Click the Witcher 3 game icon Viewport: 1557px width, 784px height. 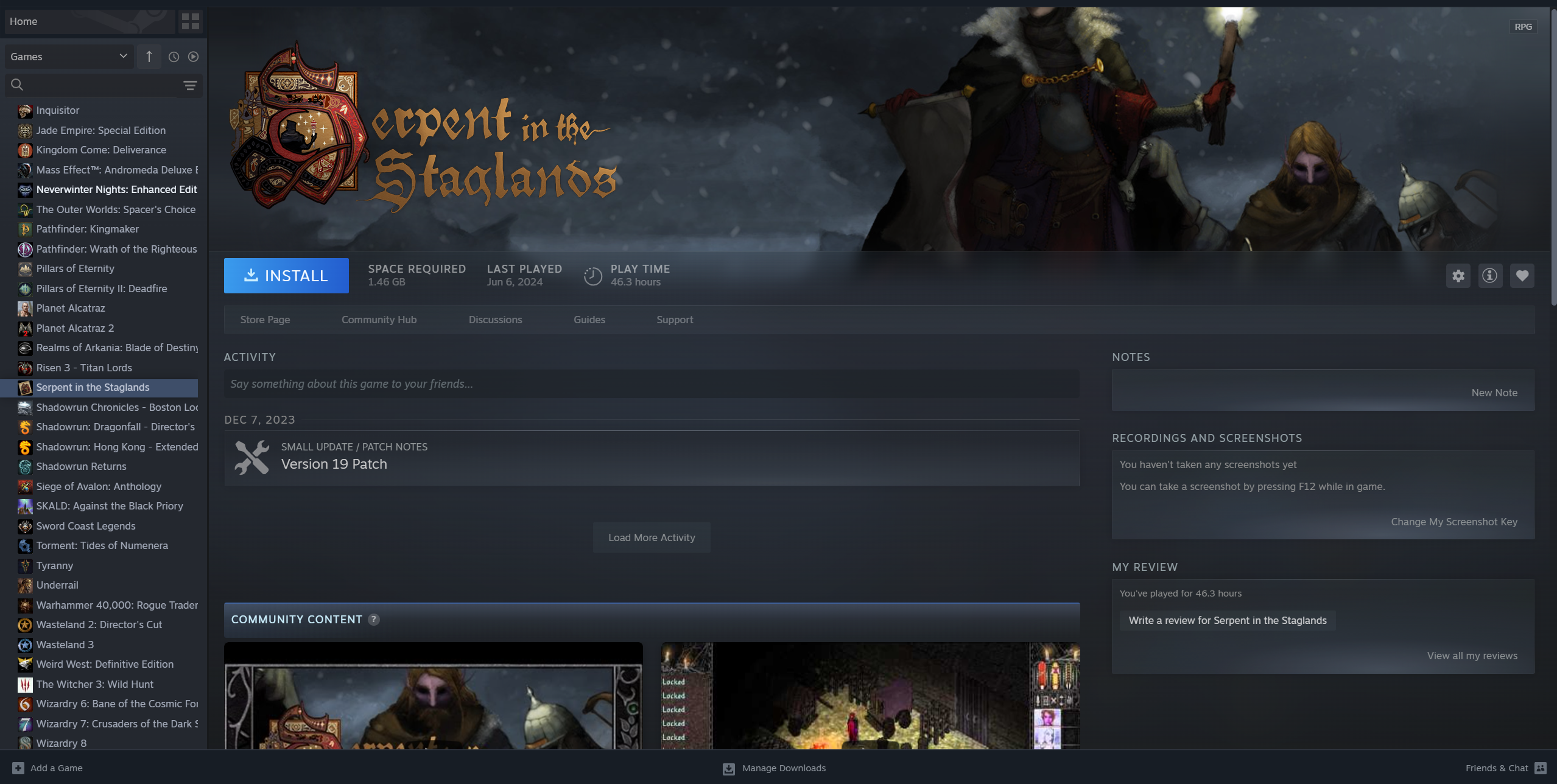click(25, 685)
